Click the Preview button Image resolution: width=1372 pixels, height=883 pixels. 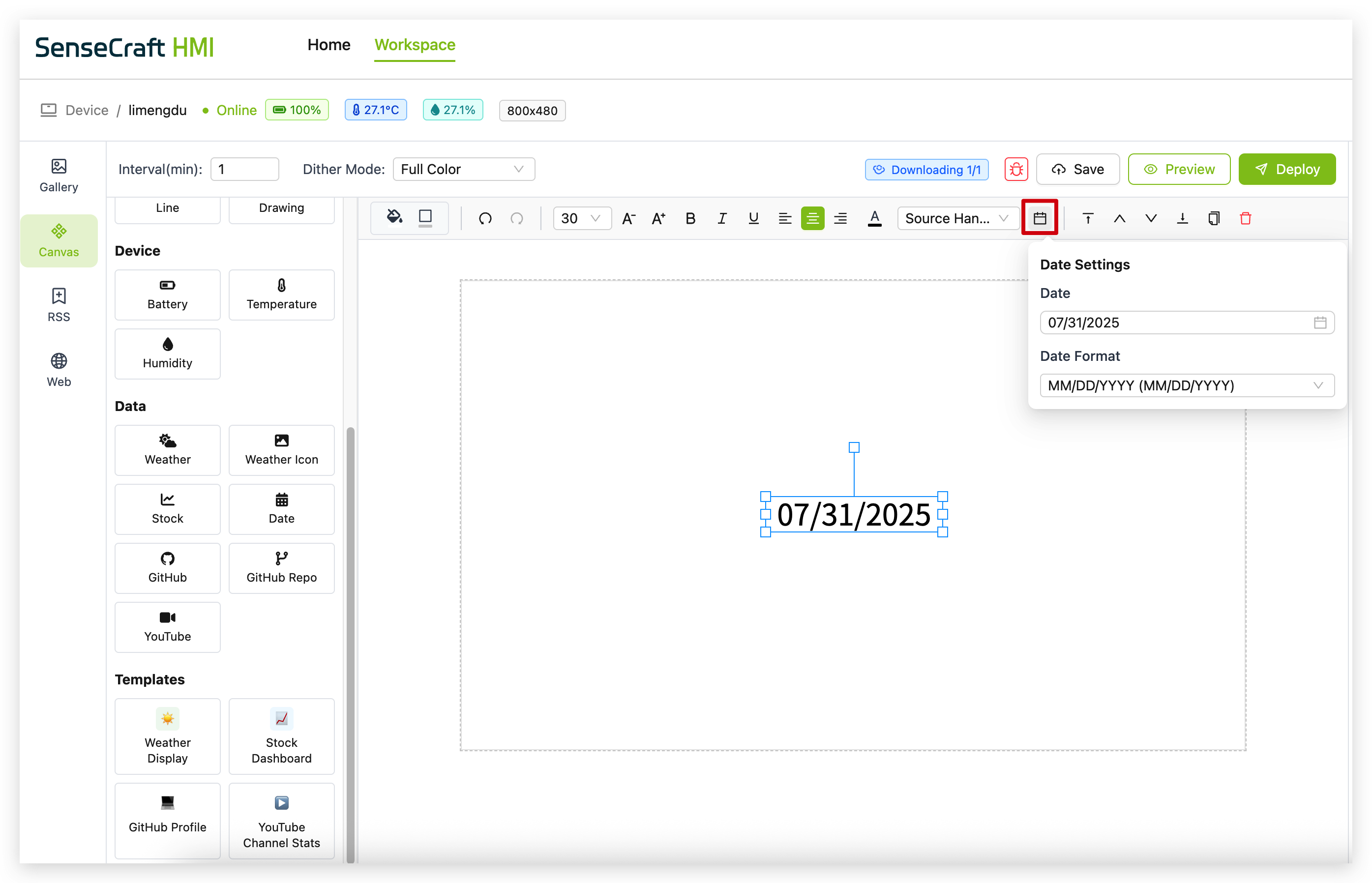click(x=1179, y=169)
